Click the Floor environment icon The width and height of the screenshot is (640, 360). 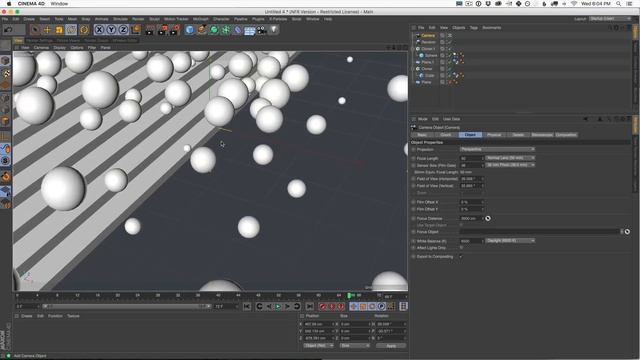249,30
